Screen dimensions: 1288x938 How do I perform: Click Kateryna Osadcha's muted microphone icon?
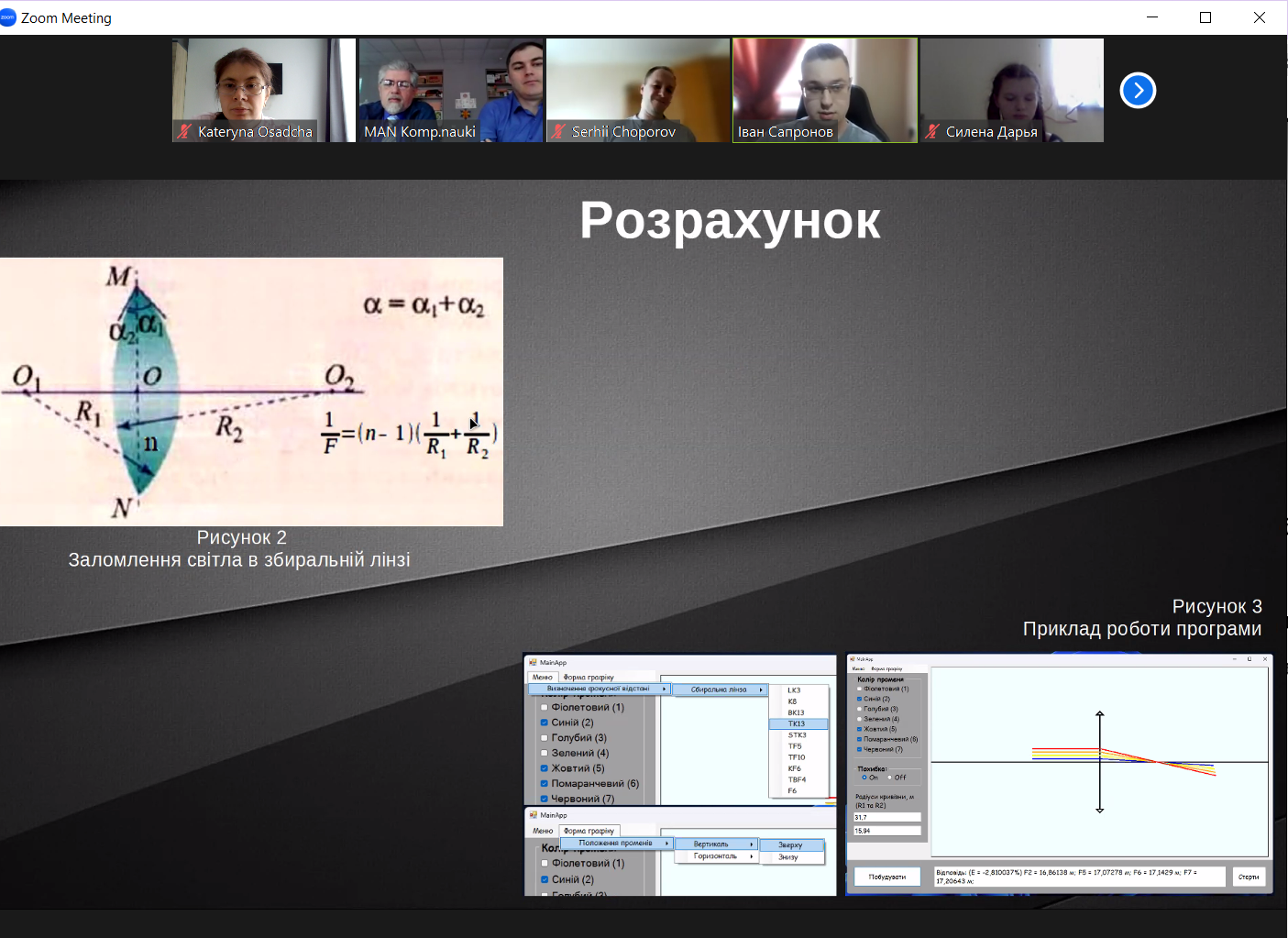point(185,132)
